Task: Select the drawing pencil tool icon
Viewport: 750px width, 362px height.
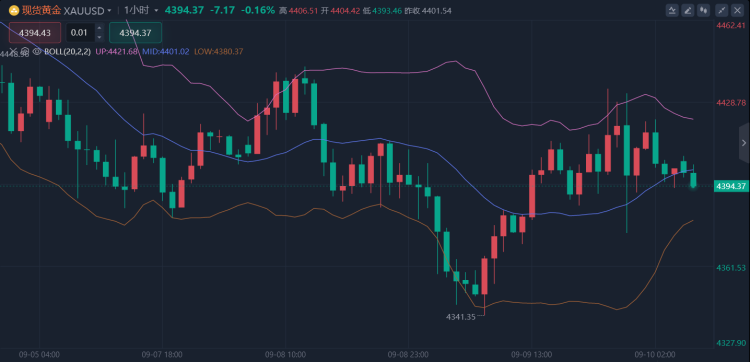Action: point(688,10)
